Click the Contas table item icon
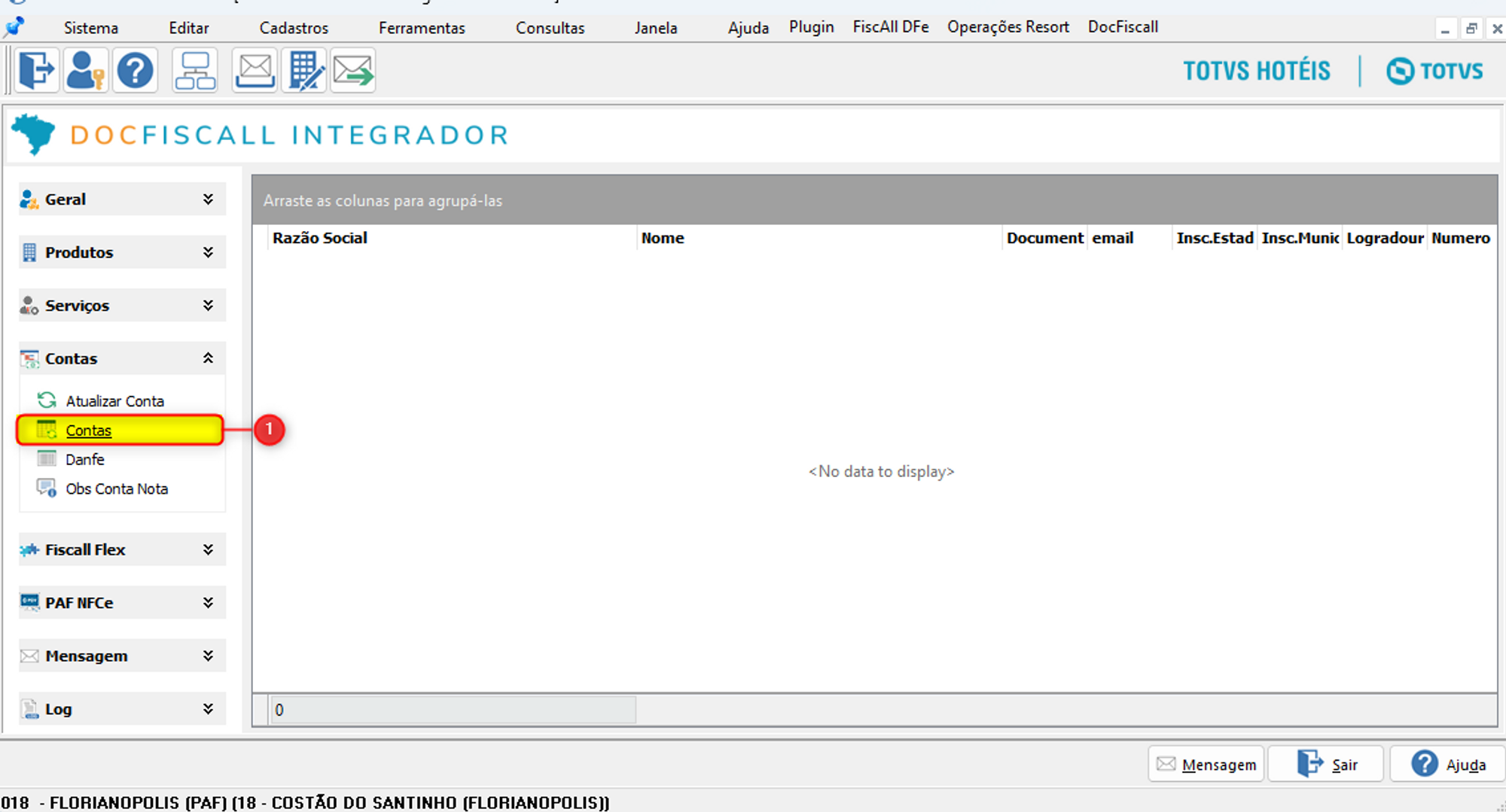The image size is (1506, 812). tap(47, 430)
